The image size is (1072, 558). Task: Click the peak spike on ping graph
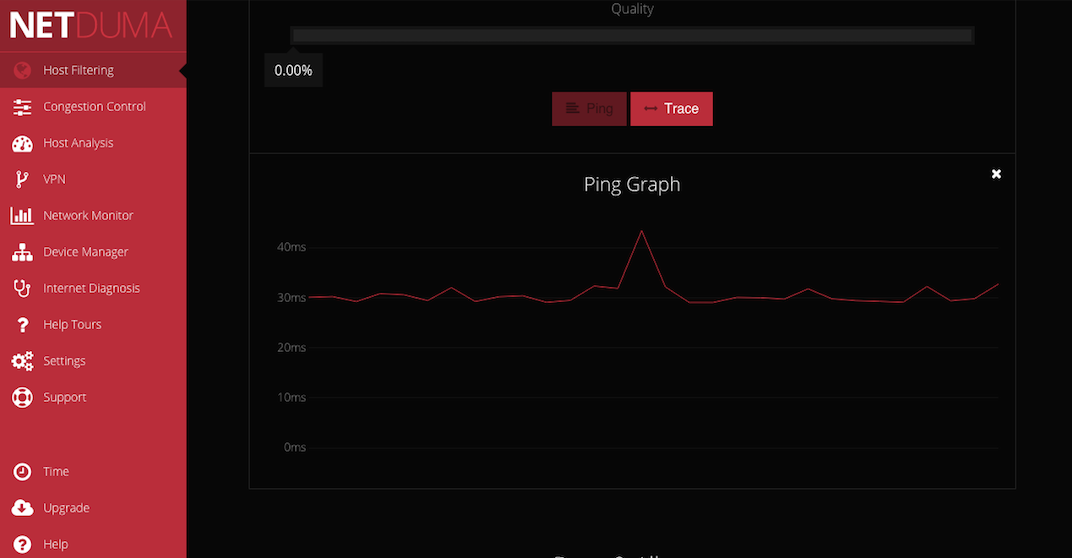tap(641, 232)
